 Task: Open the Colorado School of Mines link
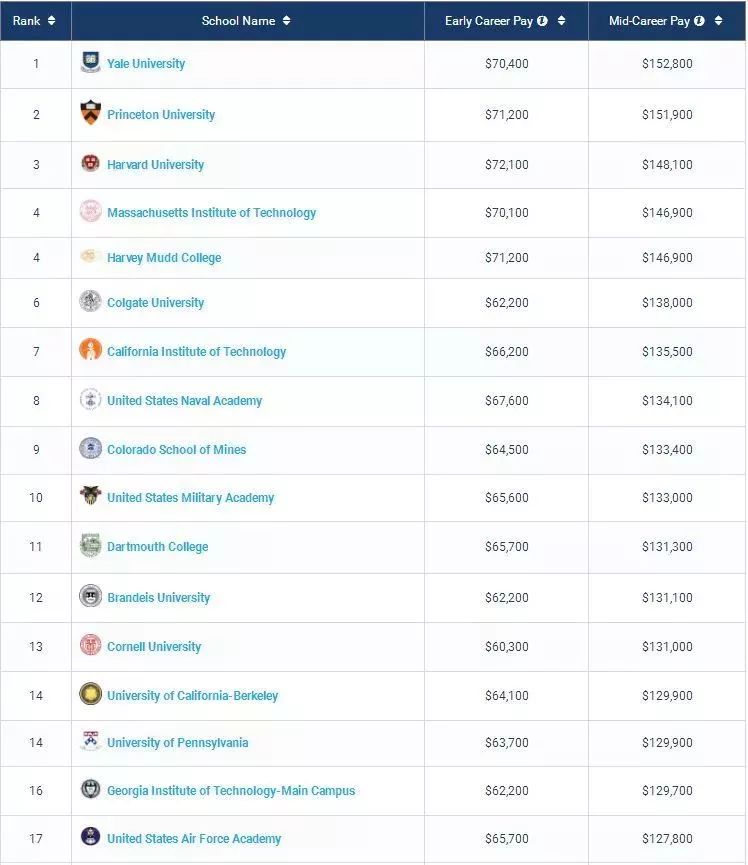[176, 450]
